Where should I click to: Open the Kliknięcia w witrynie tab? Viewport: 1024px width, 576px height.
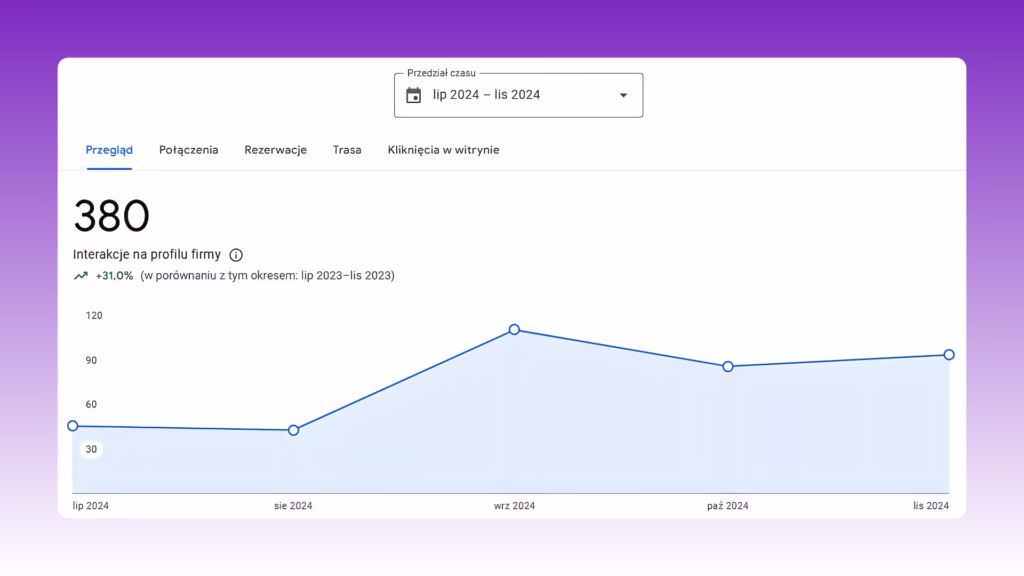coord(443,150)
